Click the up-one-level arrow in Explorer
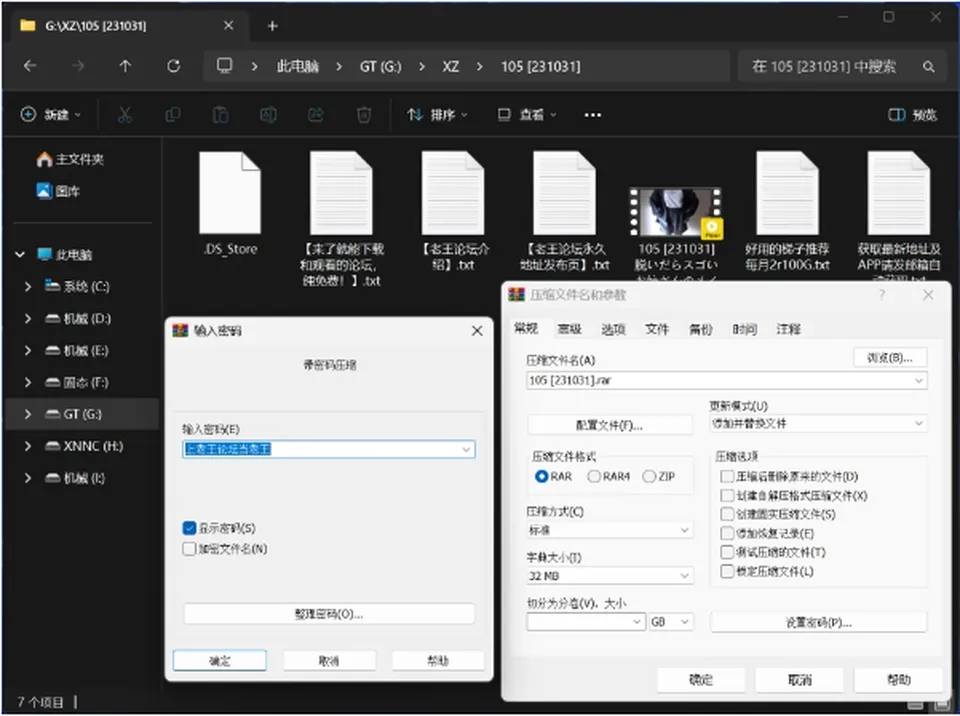Screen dimensions: 960x716 click(126, 66)
